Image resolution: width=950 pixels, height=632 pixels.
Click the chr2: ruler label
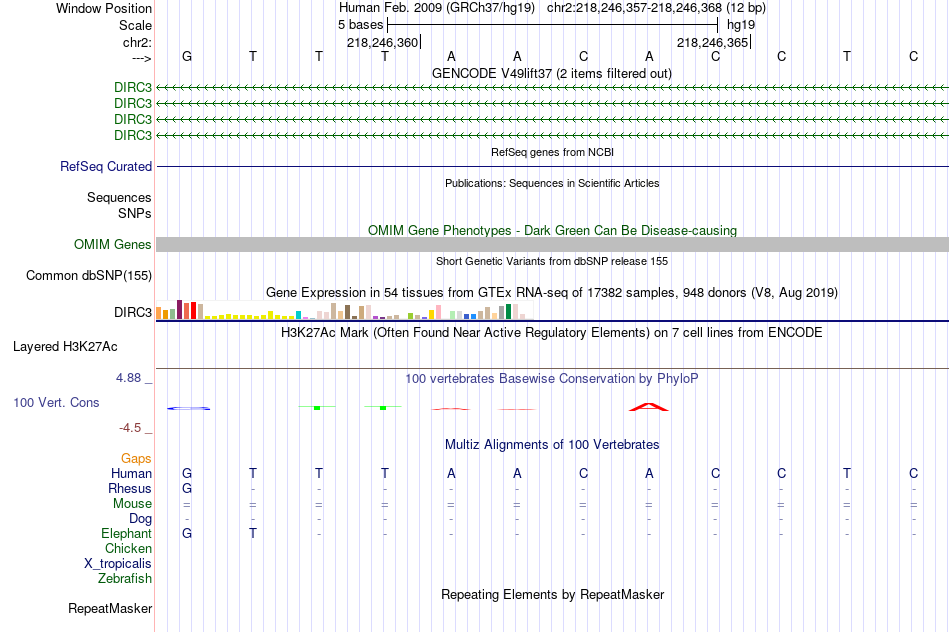coord(137,42)
